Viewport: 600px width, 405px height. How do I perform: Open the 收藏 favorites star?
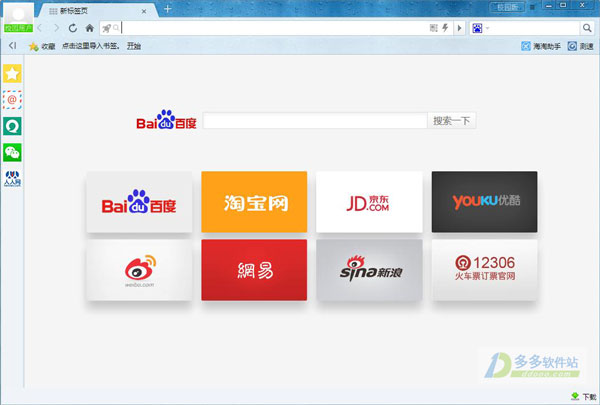click(42, 46)
